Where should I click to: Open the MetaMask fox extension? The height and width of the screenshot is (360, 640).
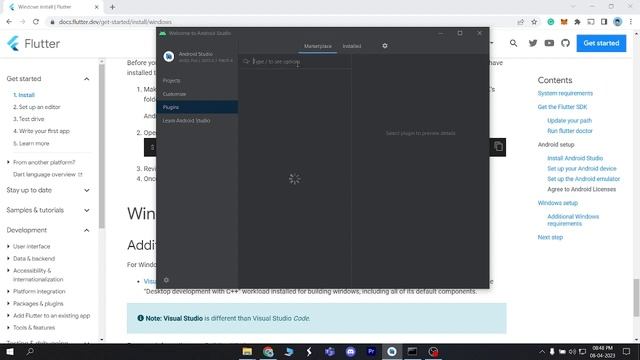pyautogui.click(x=564, y=22)
